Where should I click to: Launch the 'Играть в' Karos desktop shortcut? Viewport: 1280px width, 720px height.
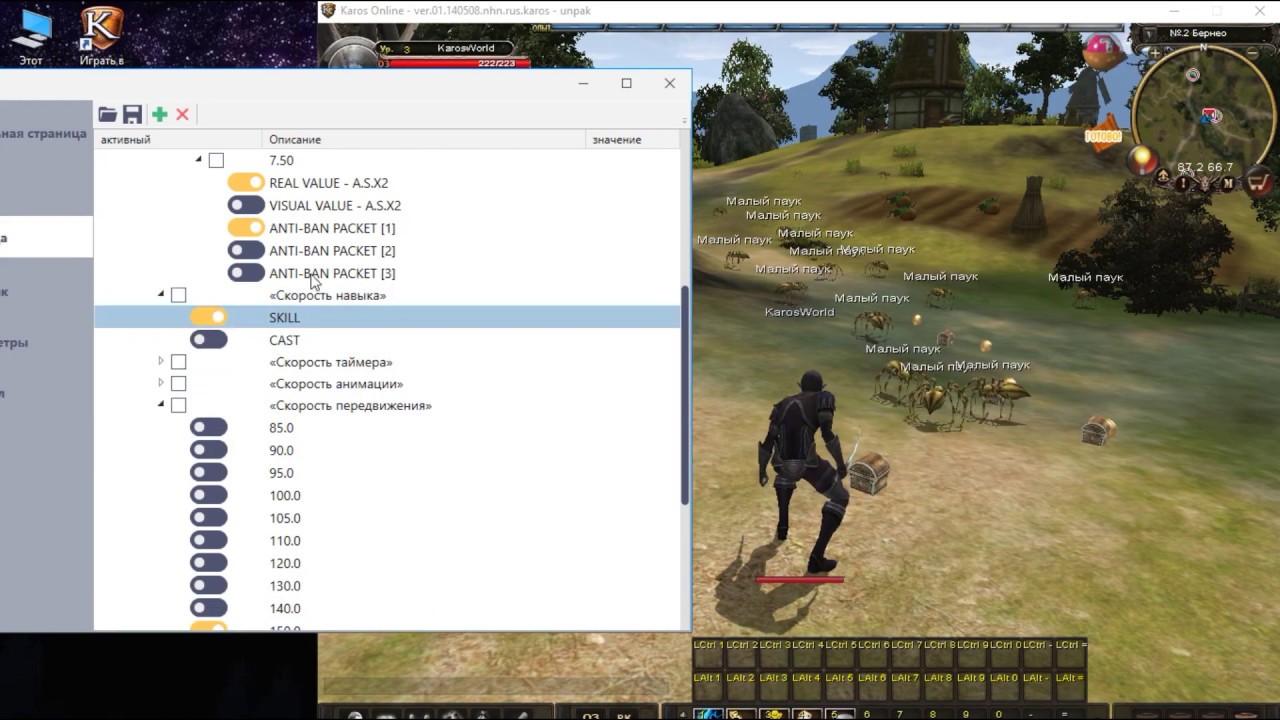click(x=102, y=36)
